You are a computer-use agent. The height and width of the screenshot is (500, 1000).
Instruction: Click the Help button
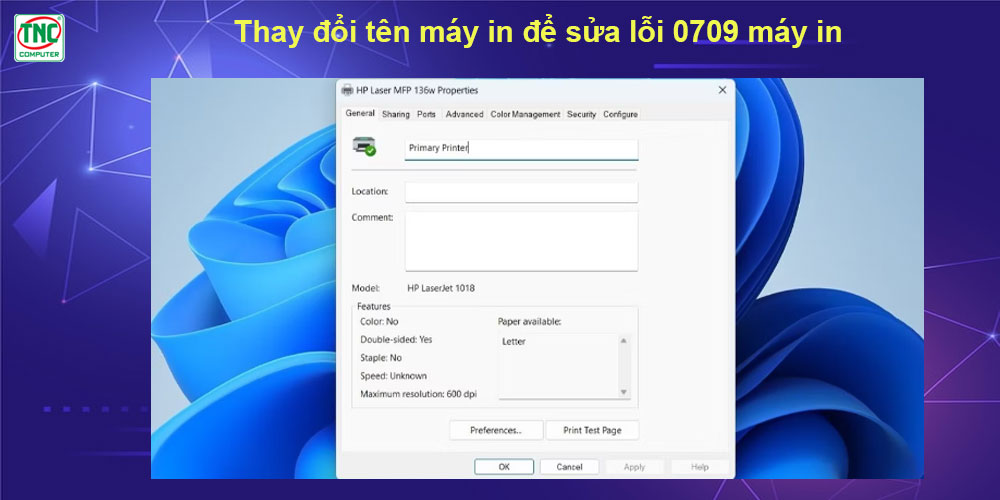700,467
